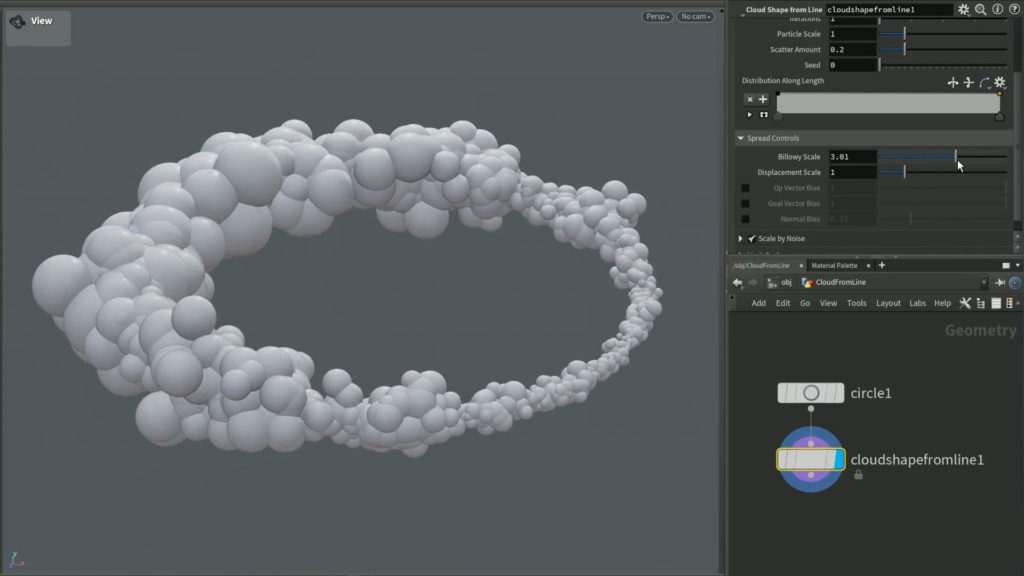Screen dimensions: 1024x576
Task: Delete a ramp point with the X button
Action: [x=750, y=99]
